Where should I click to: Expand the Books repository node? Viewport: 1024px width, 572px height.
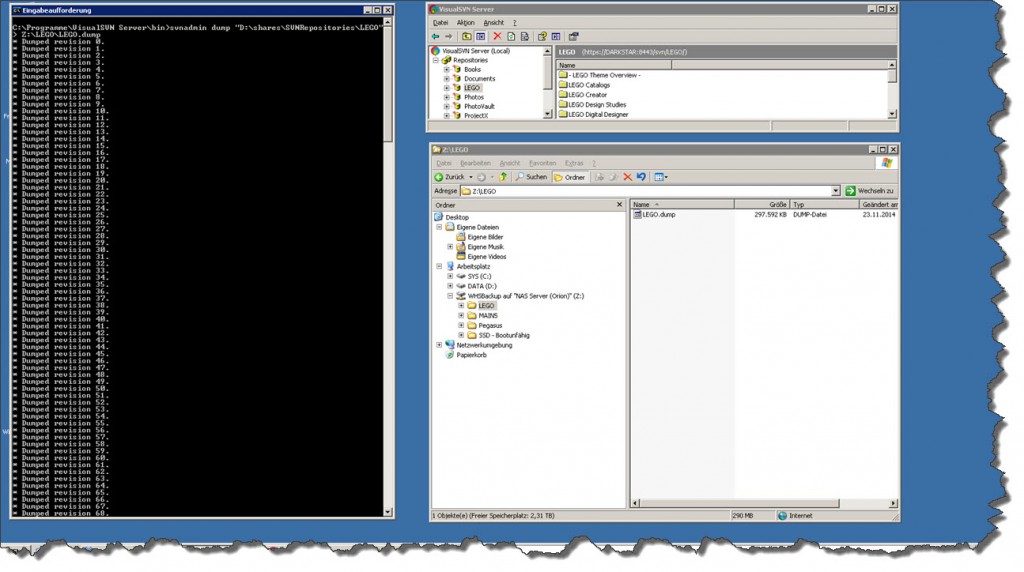(x=447, y=69)
